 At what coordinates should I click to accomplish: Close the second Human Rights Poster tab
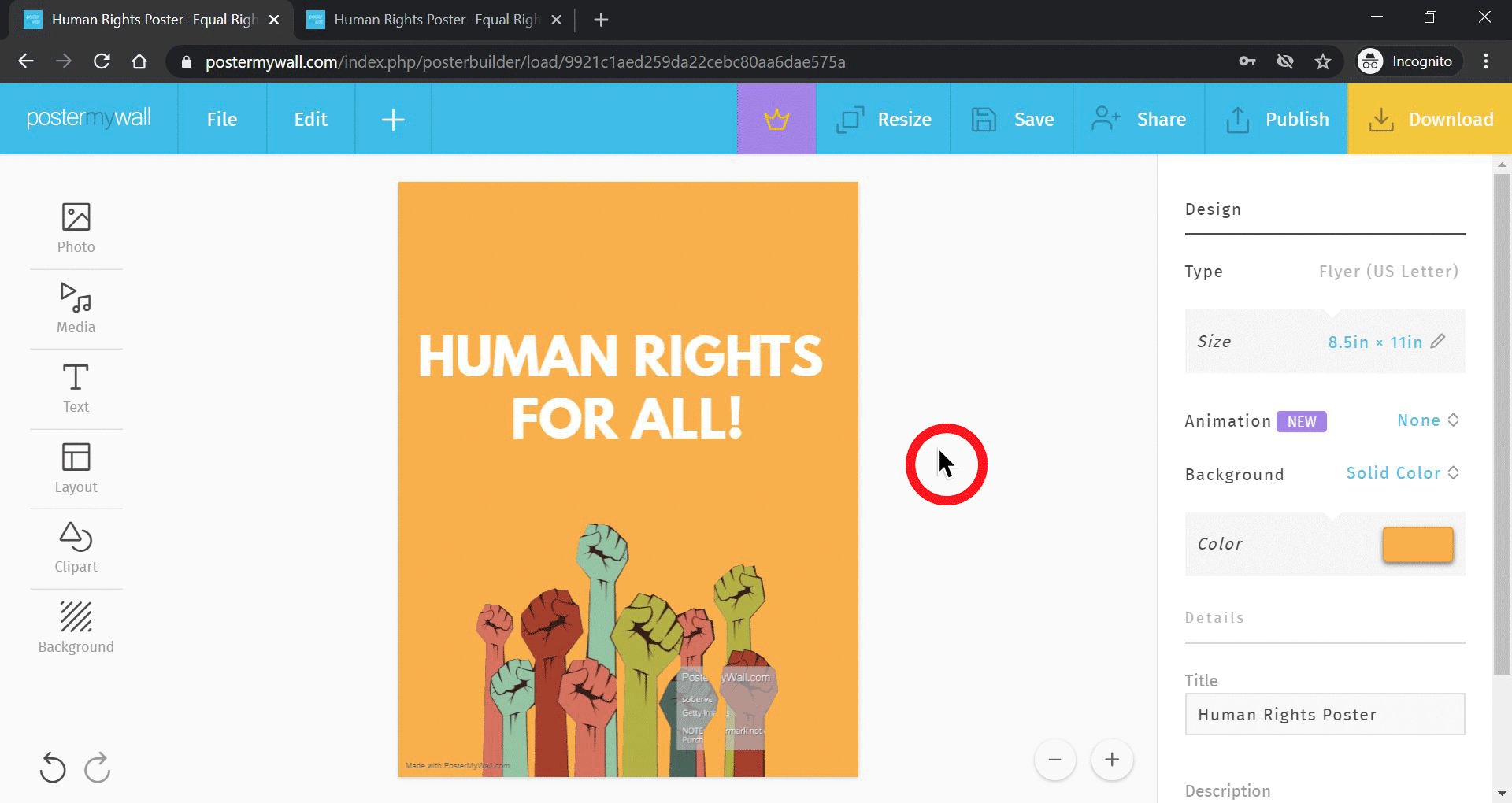pos(556,20)
